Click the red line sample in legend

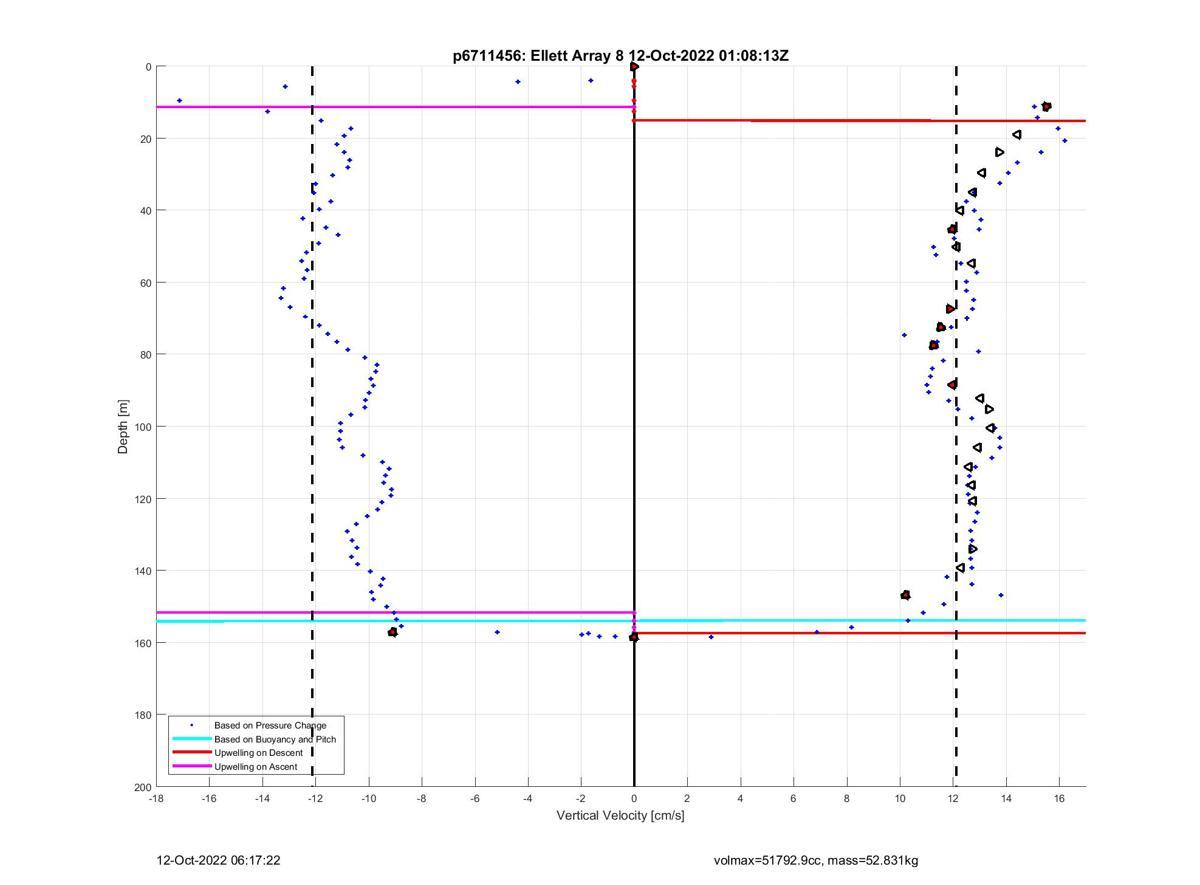191,753
